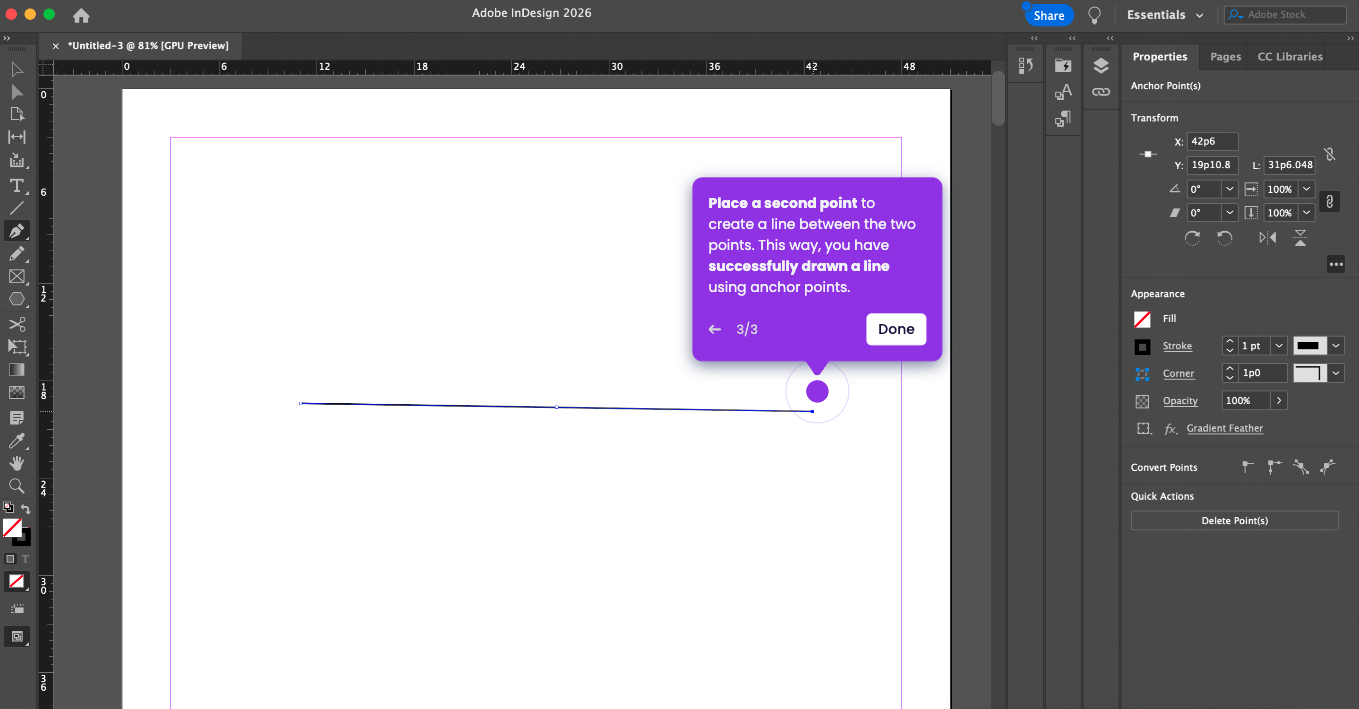The image size is (1359, 709).
Task: Swap fill and stroke arrow in toolbox
Action: point(26,509)
